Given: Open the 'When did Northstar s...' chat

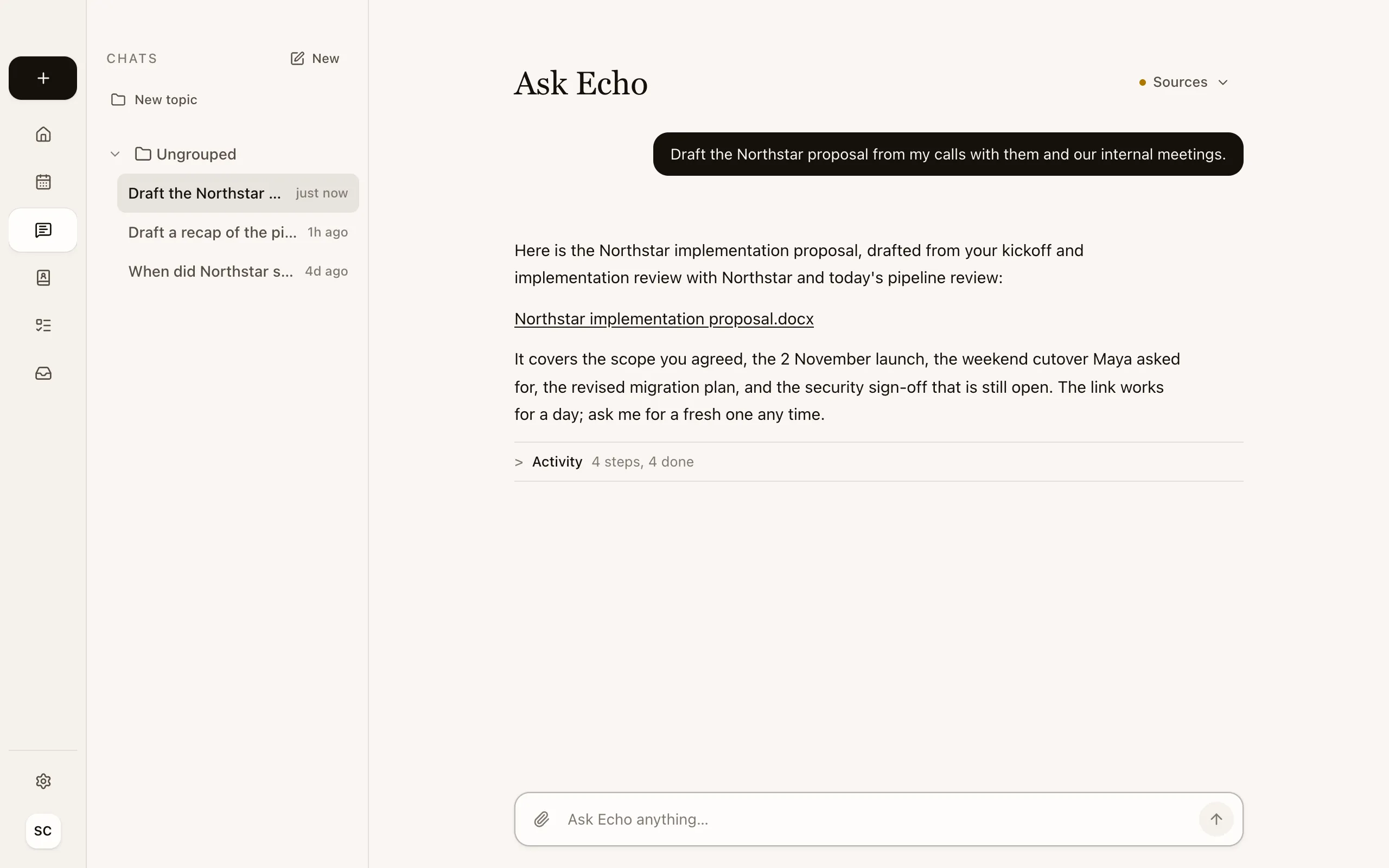Looking at the screenshot, I should pyautogui.click(x=238, y=271).
